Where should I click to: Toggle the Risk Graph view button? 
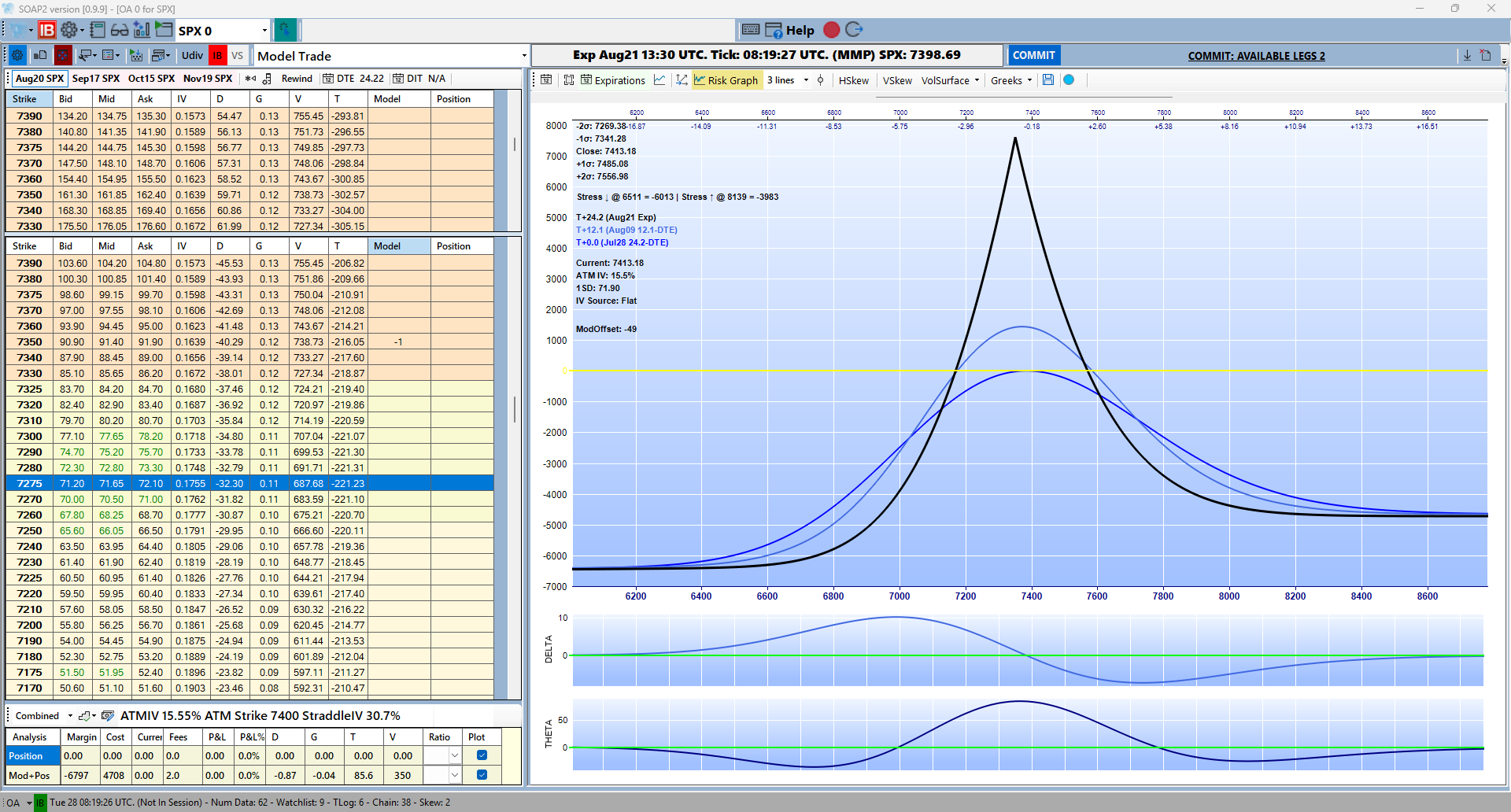tap(726, 79)
